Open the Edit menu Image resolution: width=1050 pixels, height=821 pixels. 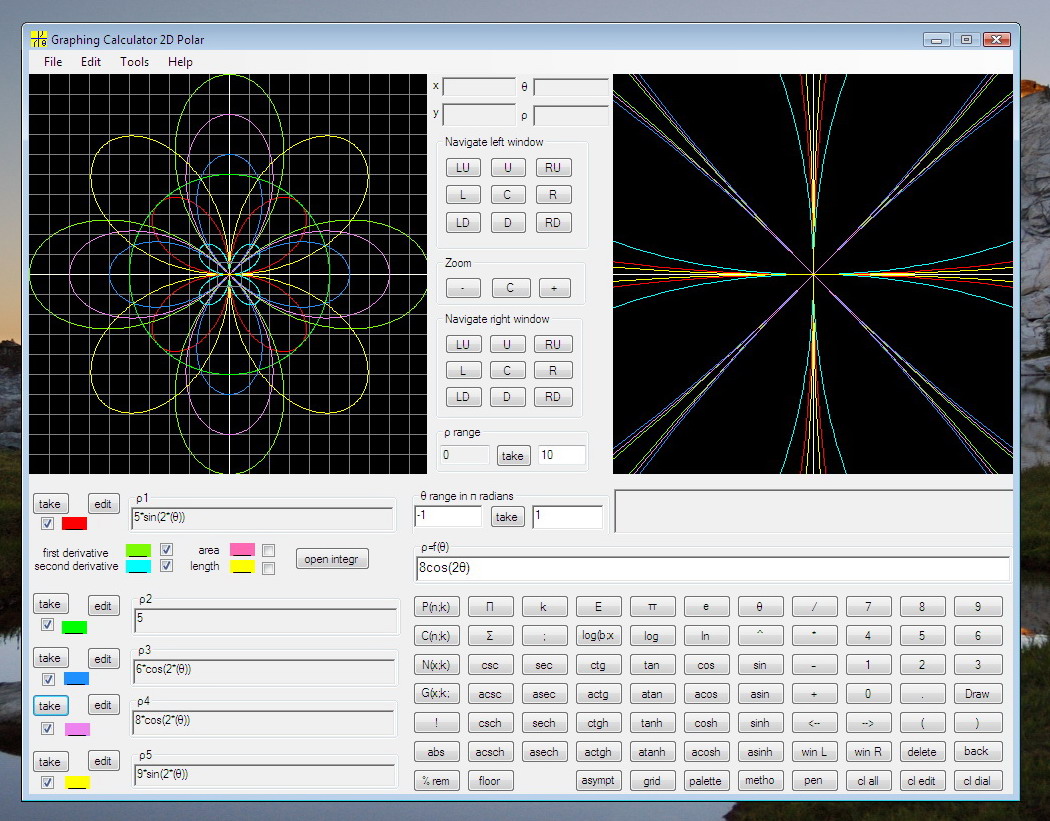click(90, 62)
